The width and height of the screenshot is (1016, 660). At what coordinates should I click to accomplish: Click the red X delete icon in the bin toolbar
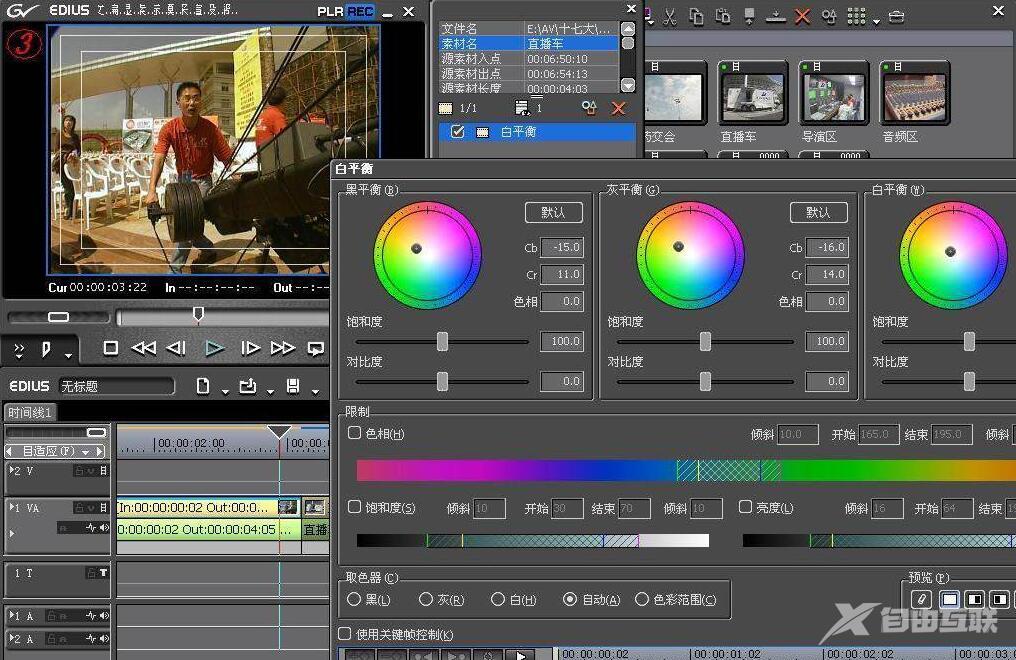[x=802, y=16]
